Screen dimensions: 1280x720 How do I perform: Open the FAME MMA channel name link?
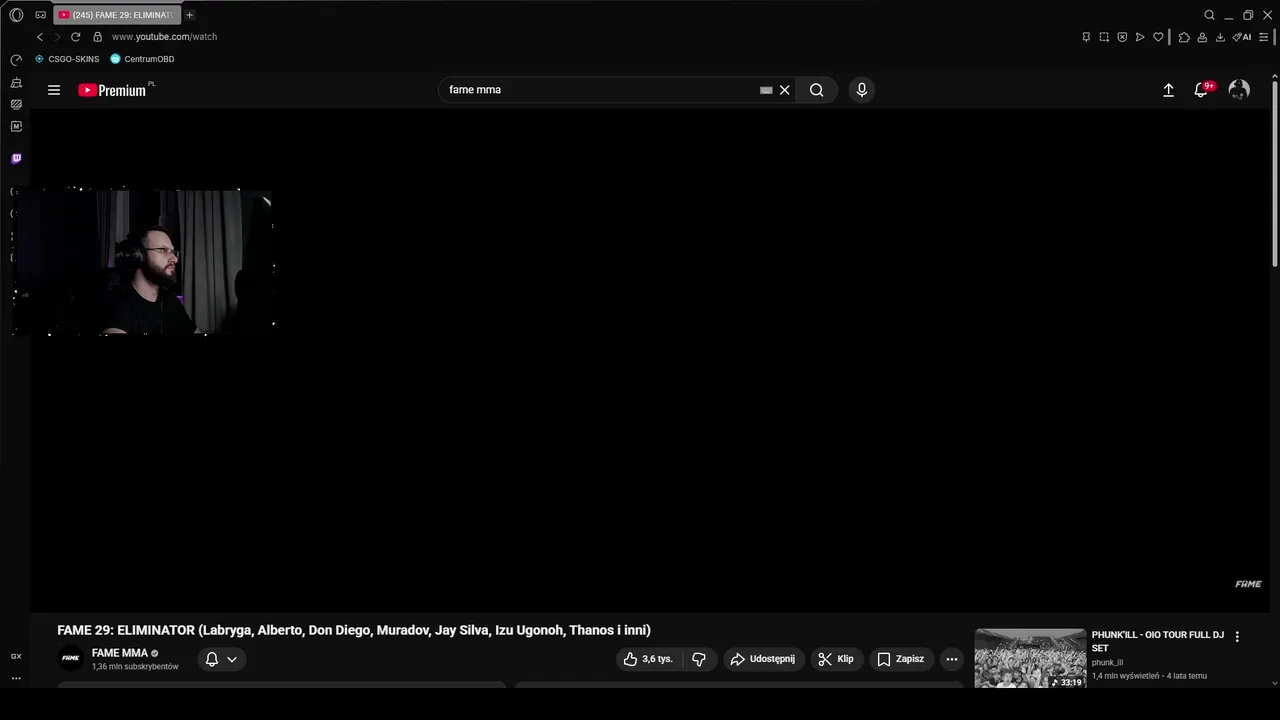pos(119,653)
